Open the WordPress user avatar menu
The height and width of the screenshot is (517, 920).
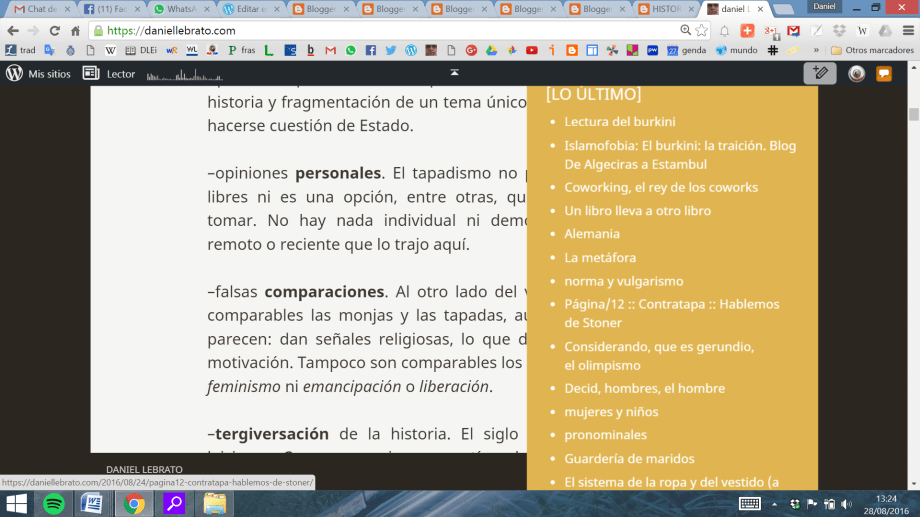[x=856, y=74]
